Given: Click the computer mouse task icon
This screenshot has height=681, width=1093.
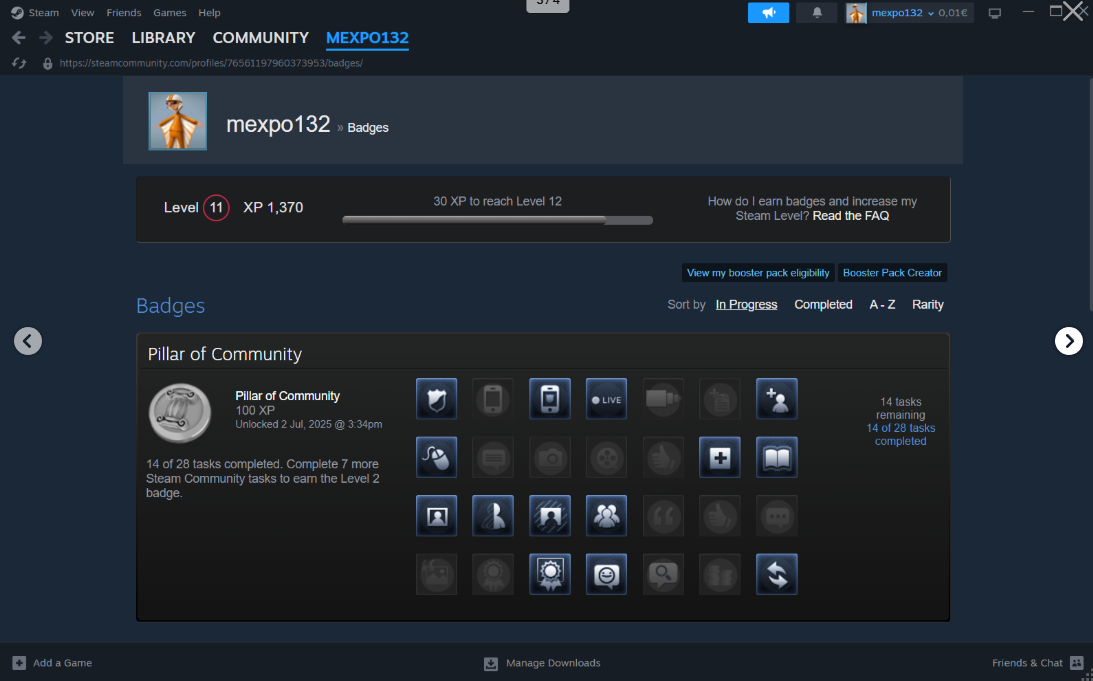Looking at the screenshot, I should pyautogui.click(x=436, y=457).
